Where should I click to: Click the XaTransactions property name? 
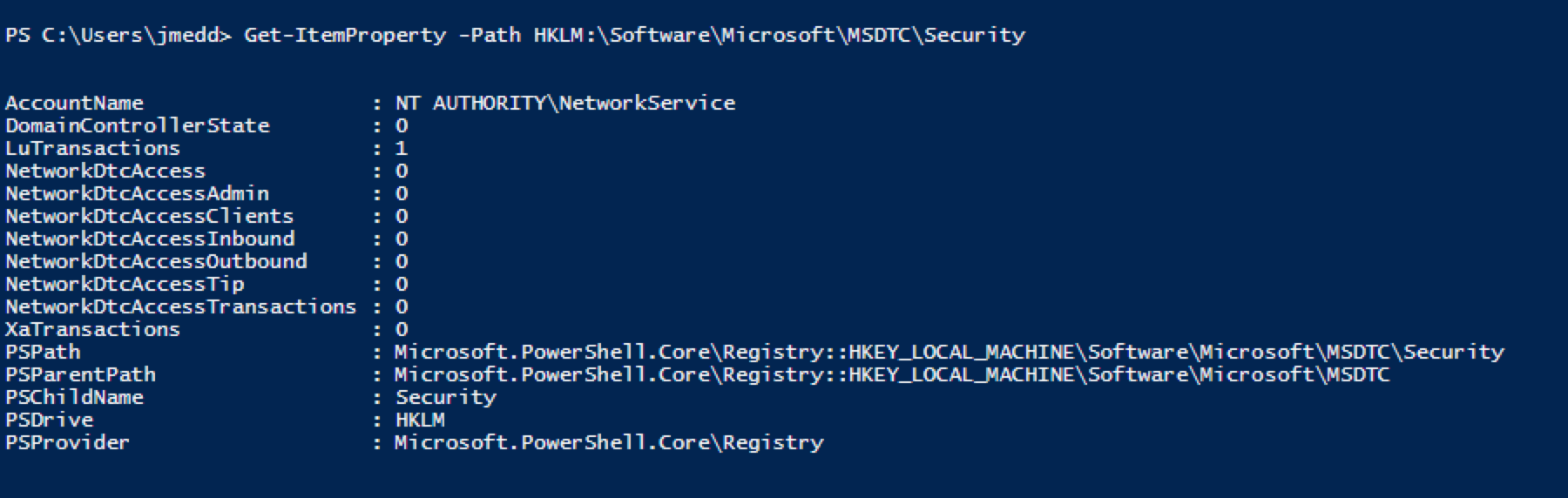pyautogui.click(x=93, y=329)
